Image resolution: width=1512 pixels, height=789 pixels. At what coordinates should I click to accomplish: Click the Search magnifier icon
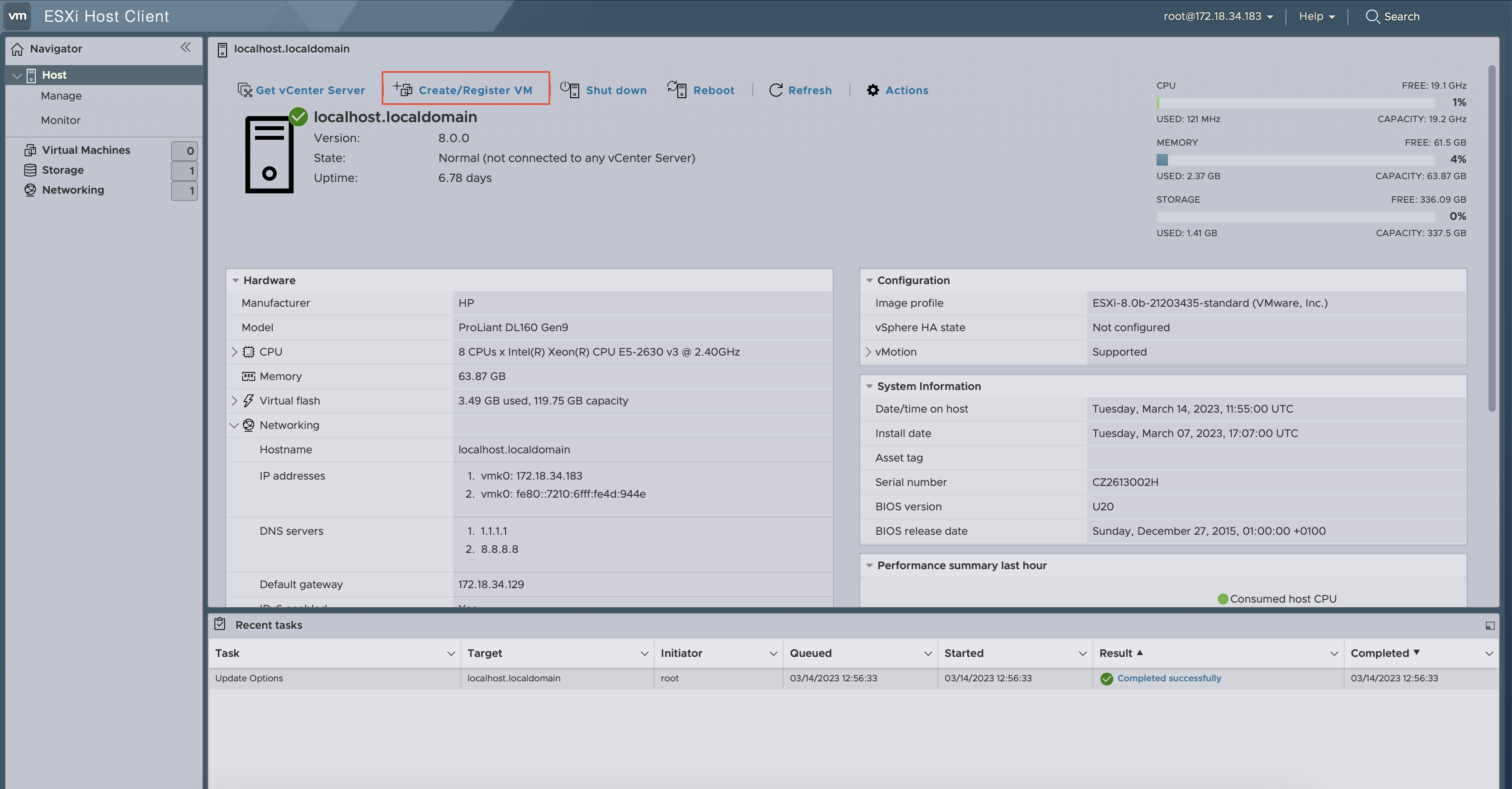click(1372, 16)
